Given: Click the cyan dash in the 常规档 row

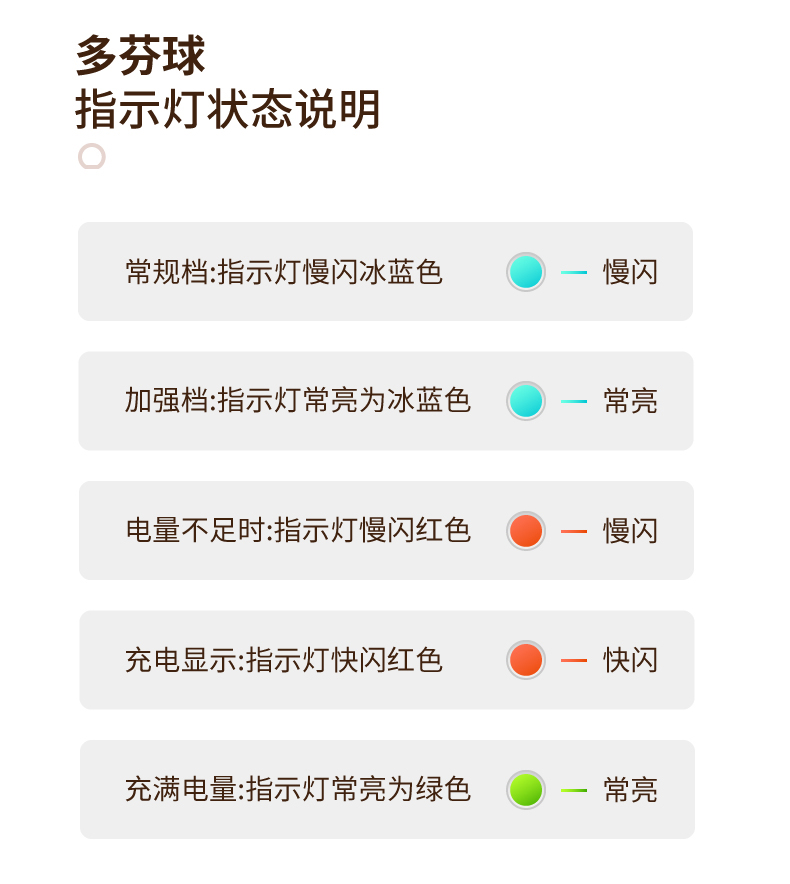Looking at the screenshot, I should [574, 272].
